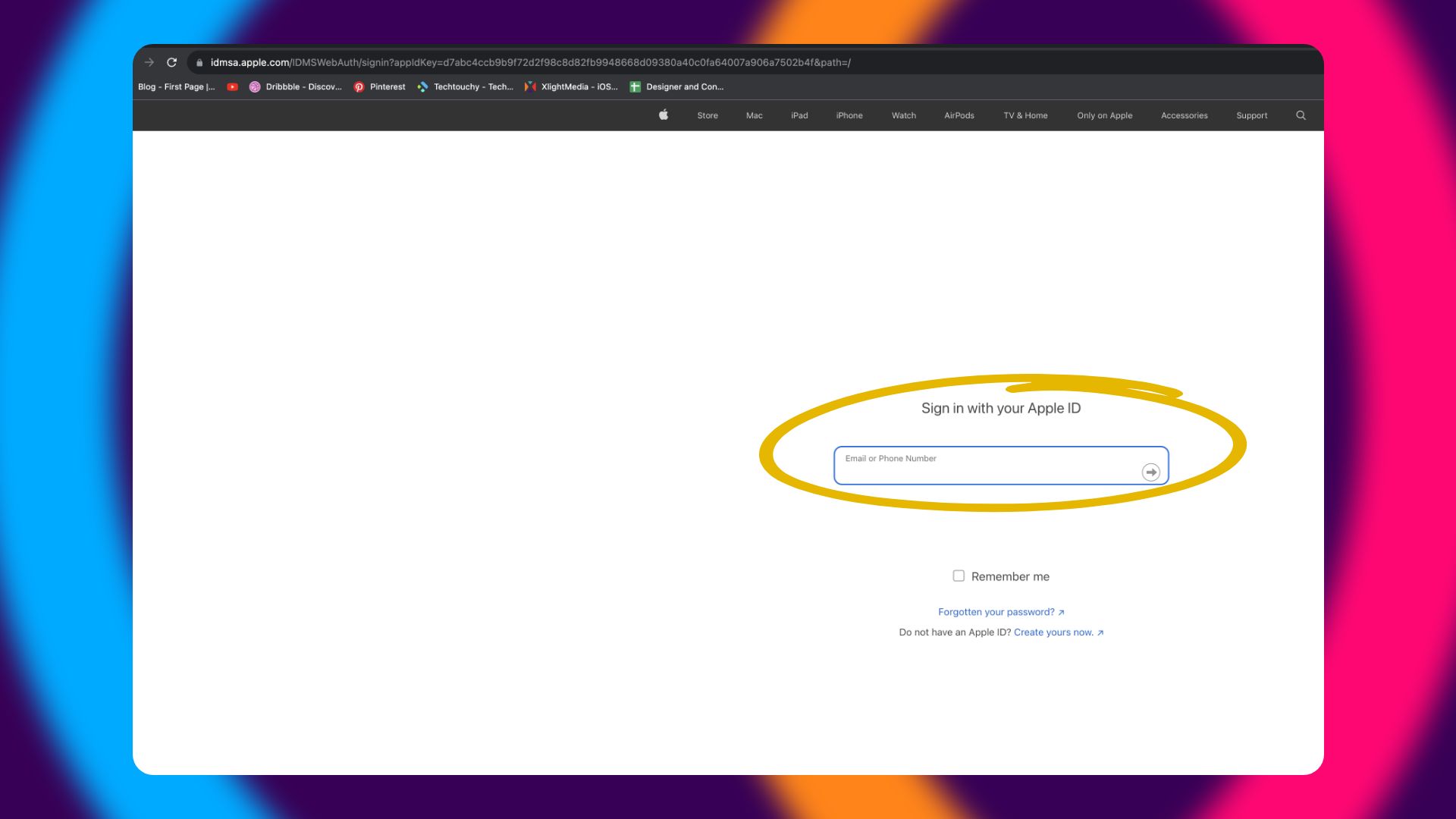This screenshot has height=819, width=1456.
Task: Click the lock icon in the address bar
Action: click(199, 63)
